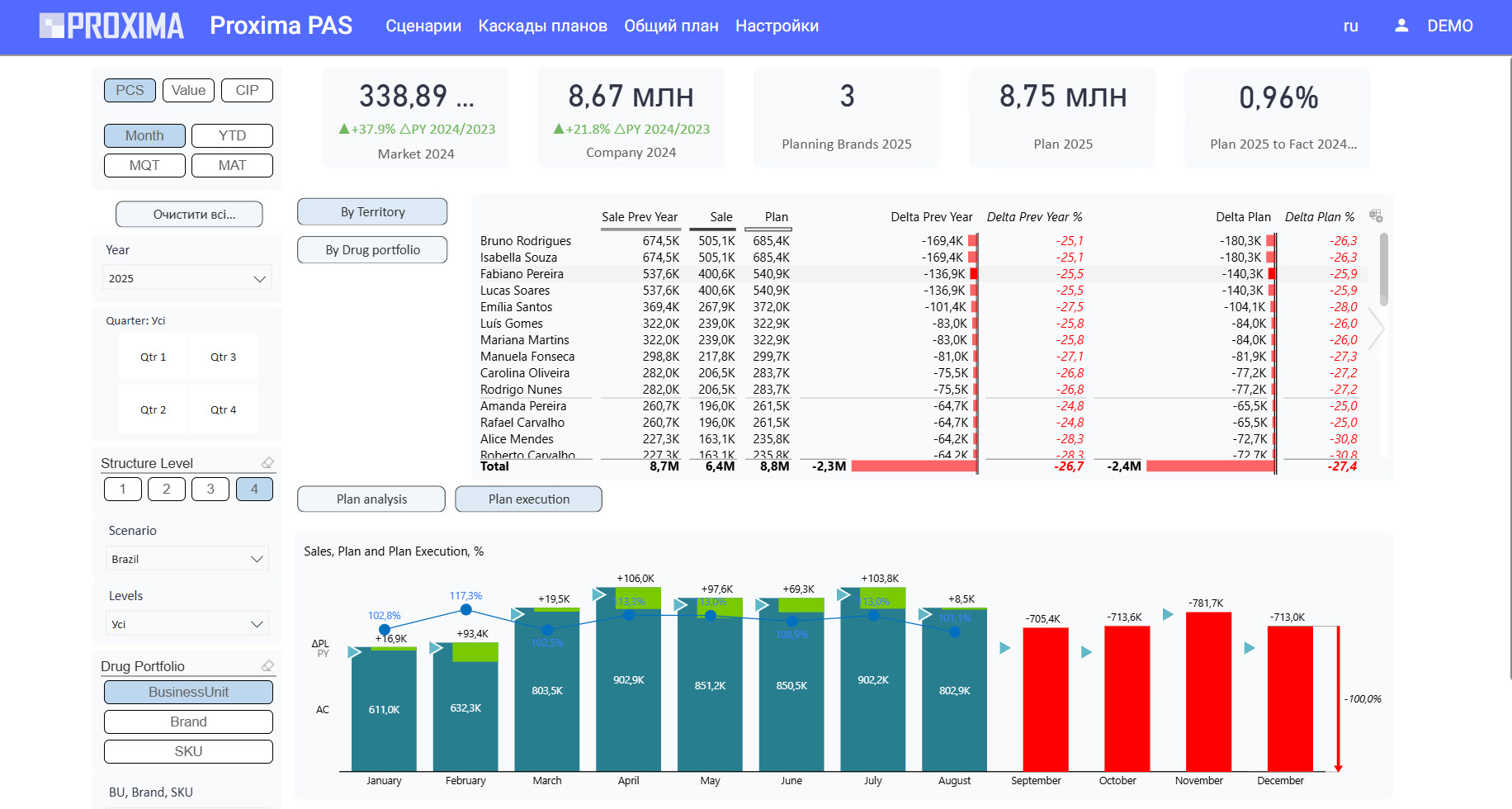Image resolution: width=1512 pixels, height=809 pixels.
Task: Click the table visual options icon
Action: (1376, 215)
